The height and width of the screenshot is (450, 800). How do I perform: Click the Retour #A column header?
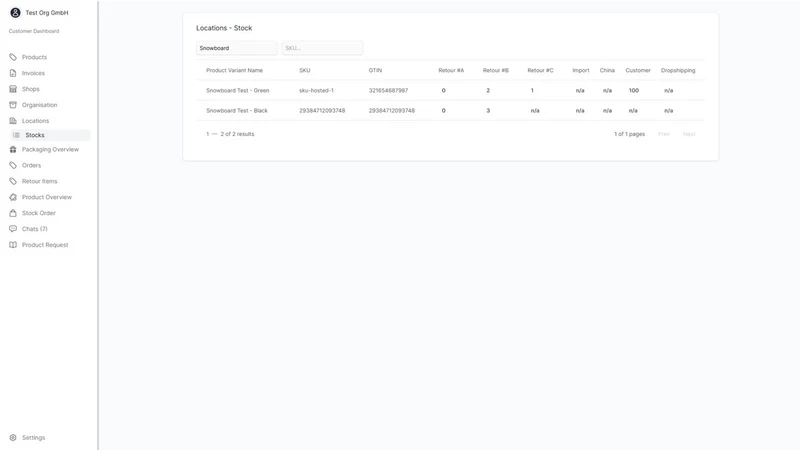click(x=451, y=70)
